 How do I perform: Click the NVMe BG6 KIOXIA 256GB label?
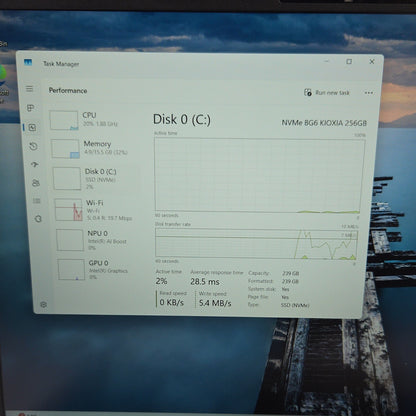pos(324,123)
